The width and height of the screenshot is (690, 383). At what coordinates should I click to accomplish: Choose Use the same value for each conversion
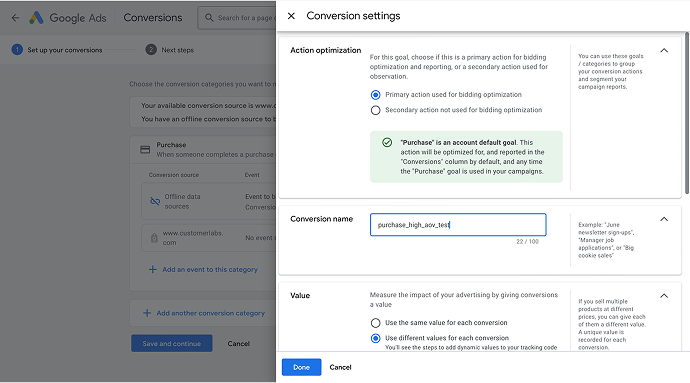click(x=375, y=323)
